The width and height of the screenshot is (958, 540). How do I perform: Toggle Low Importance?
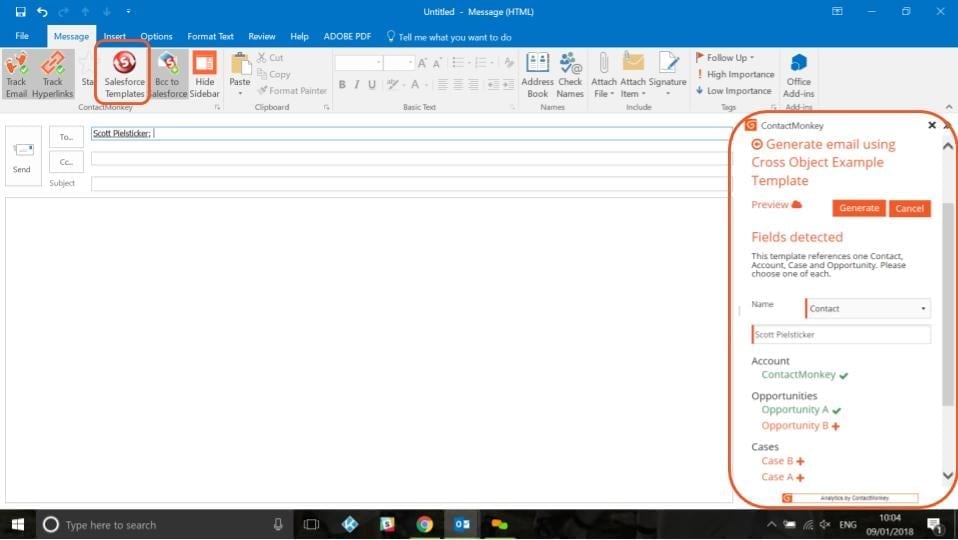point(734,90)
